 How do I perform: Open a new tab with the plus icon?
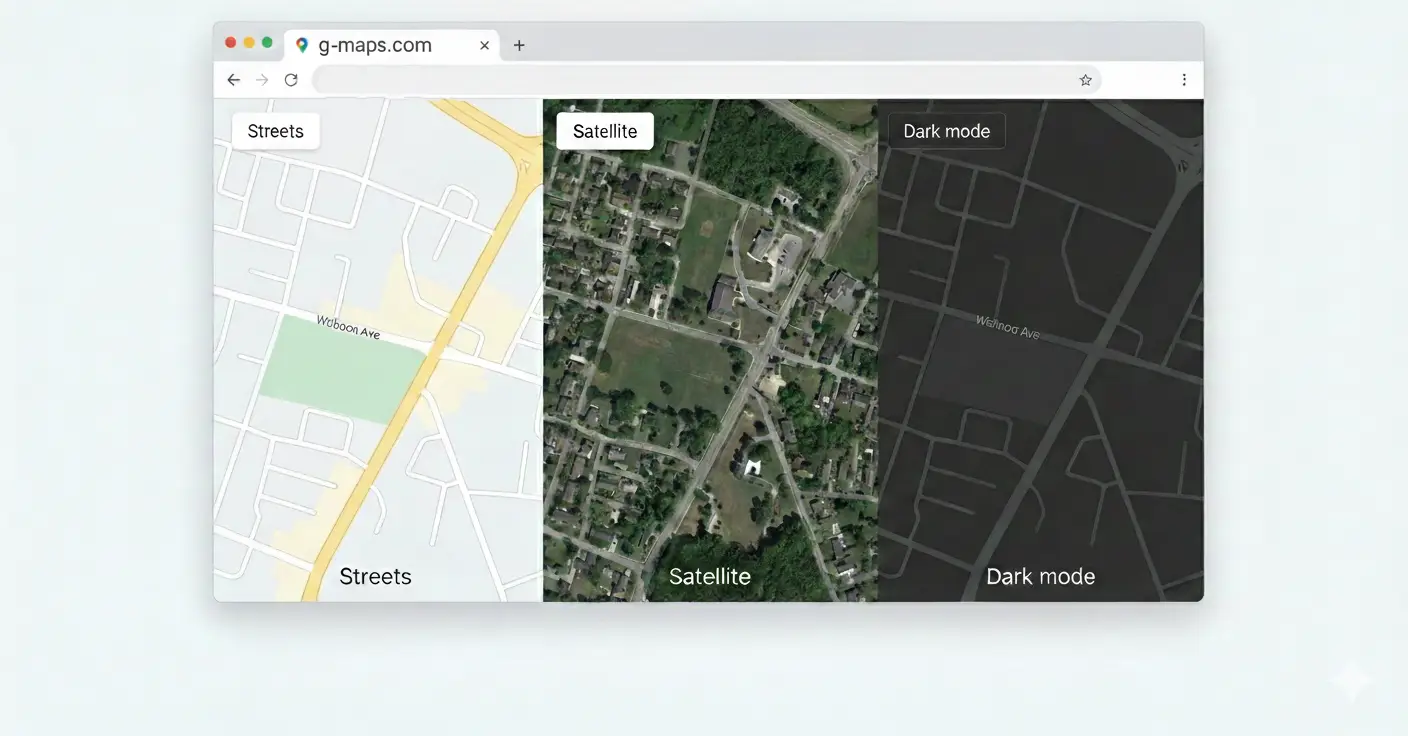pyautogui.click(x=519, y=45)
